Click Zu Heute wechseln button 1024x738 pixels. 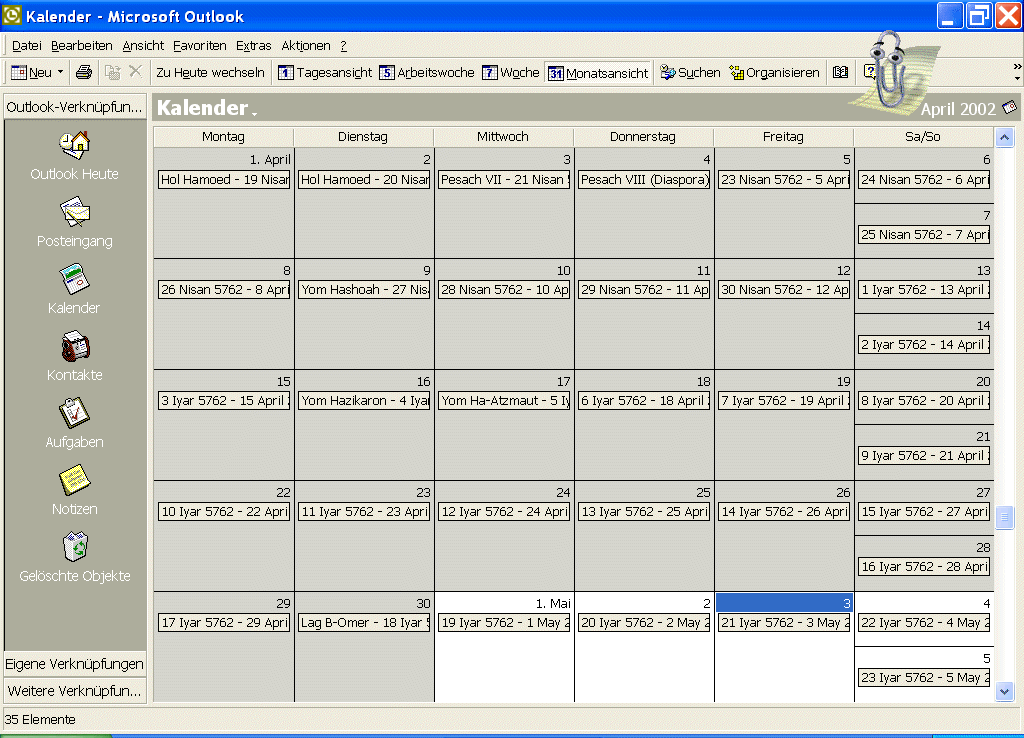coord(210,72)
